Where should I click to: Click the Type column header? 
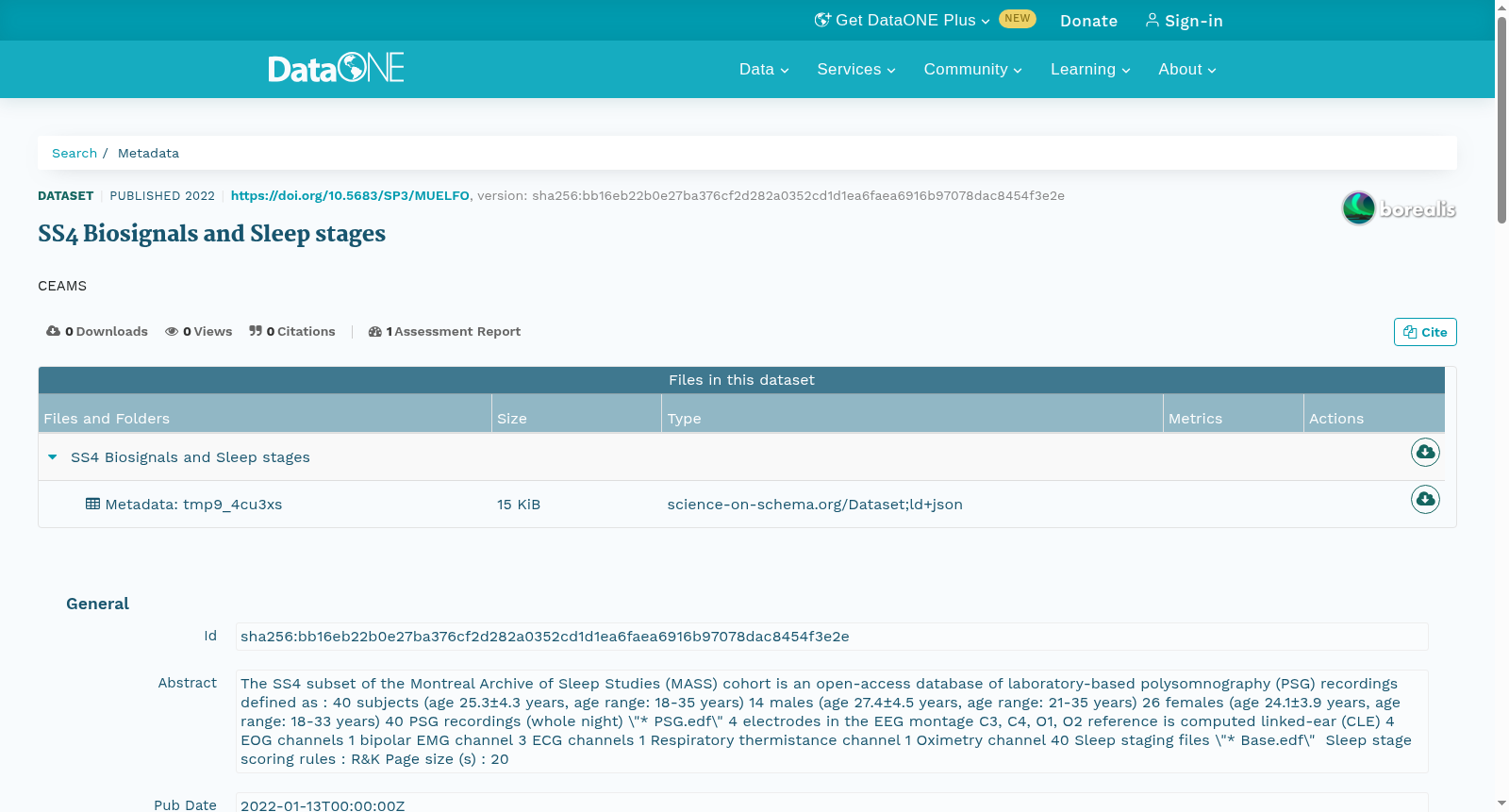click(x=913, y=413)
